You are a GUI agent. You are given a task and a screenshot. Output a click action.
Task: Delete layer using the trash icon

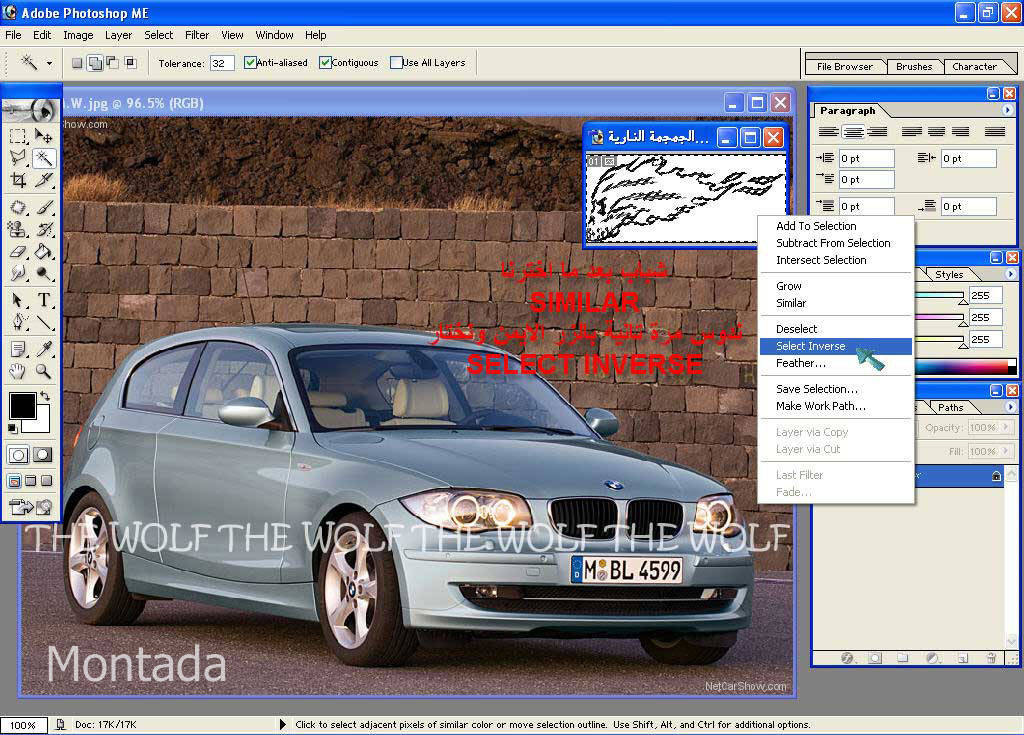[991, 658]
